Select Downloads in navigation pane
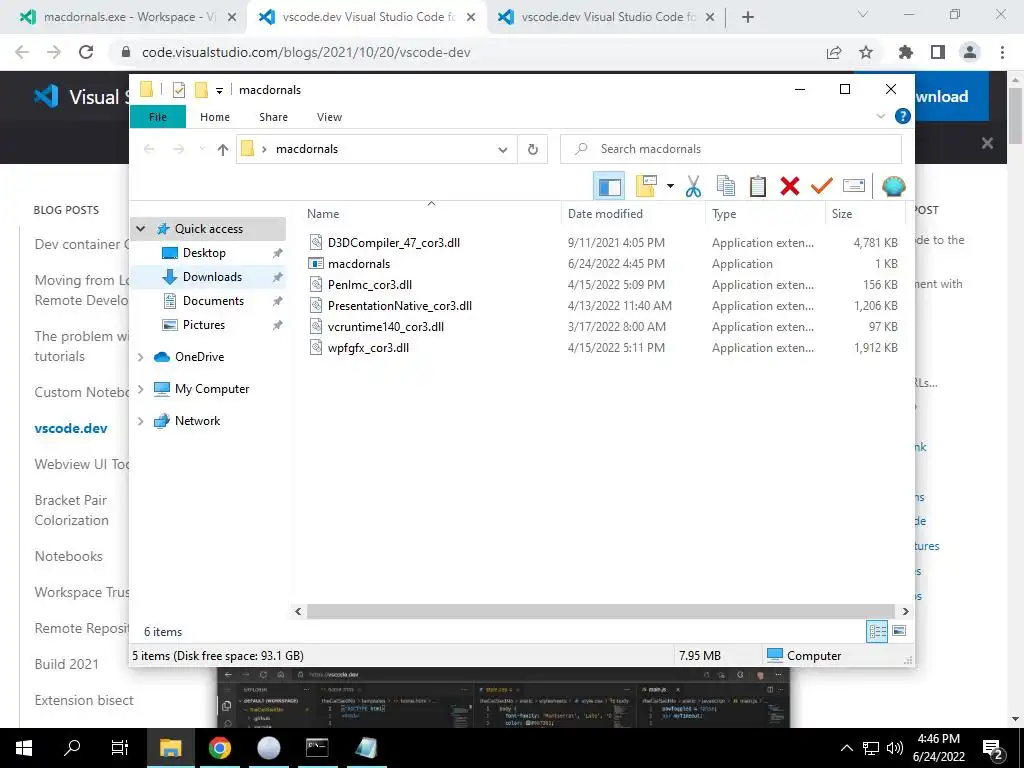The width and height of the screenshot is (1024, 768). [x=212, y=277]
